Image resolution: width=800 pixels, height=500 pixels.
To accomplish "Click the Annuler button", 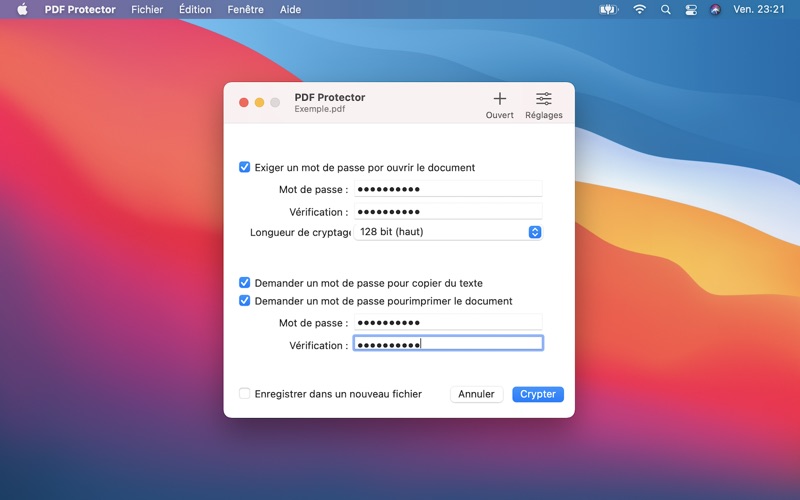I will [476, 394].
